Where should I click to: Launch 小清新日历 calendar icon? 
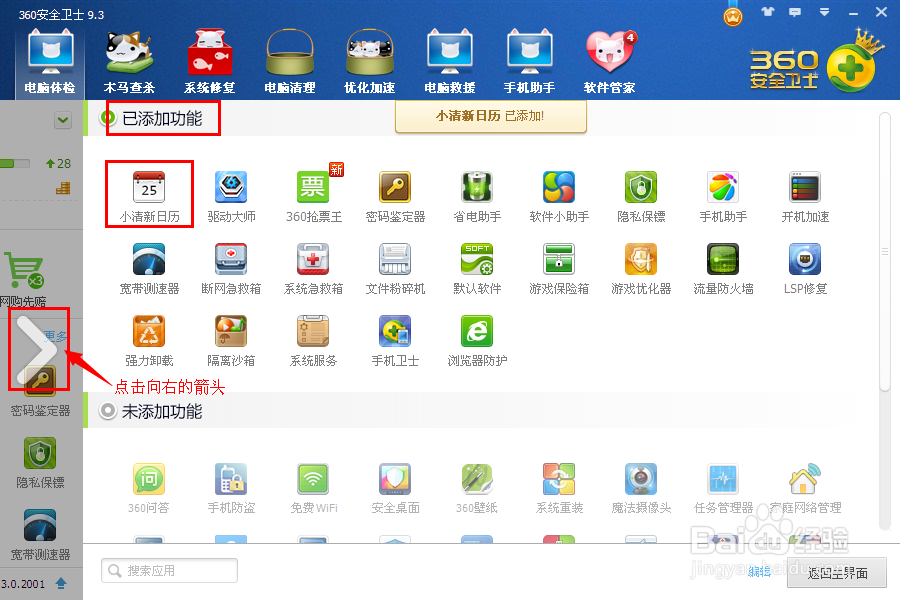coord(149,196)
